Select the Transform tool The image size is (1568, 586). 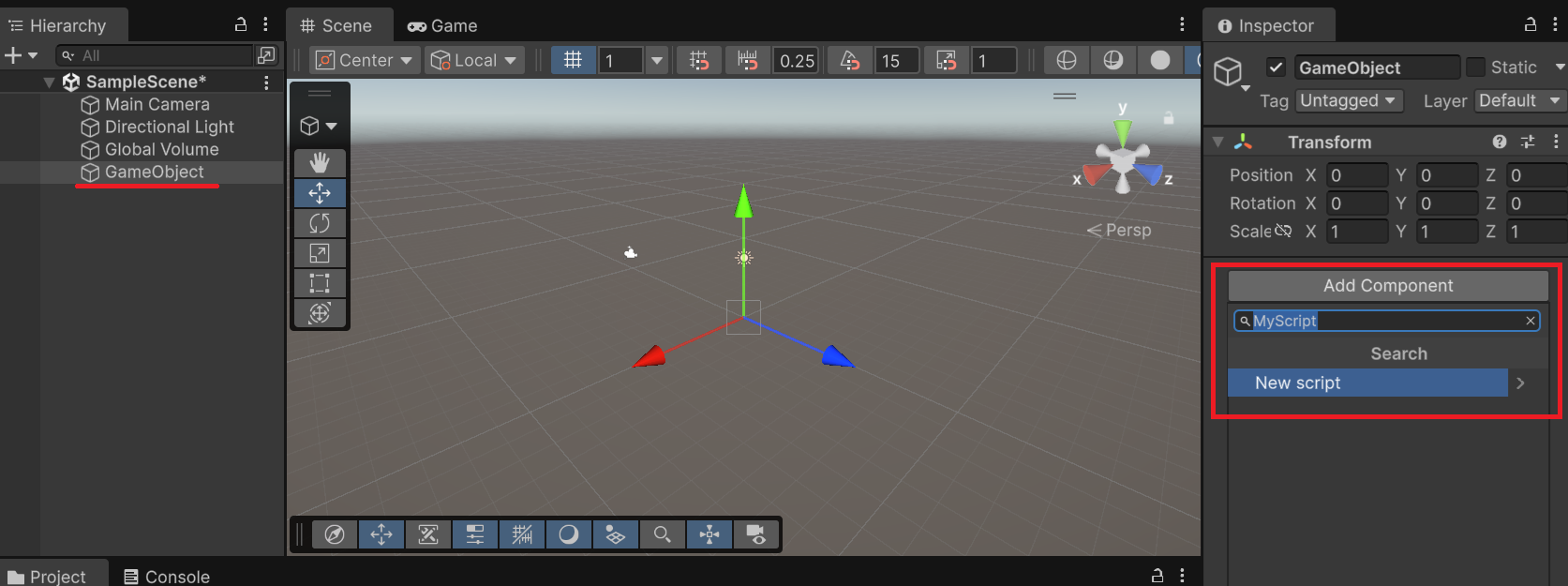click(x=320, y=313)
